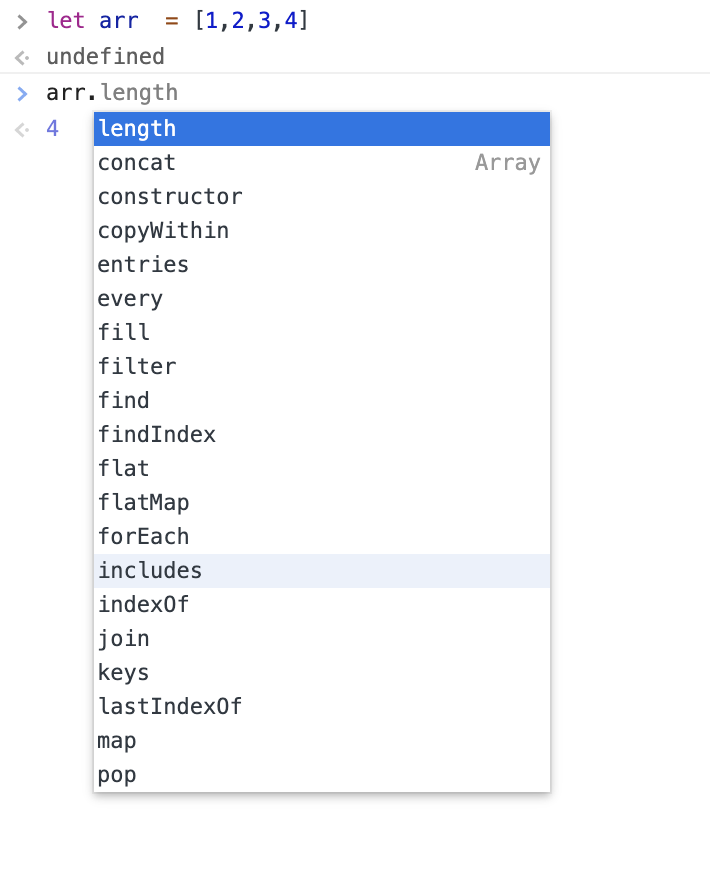Select the Array label next to concat

(508, 162)
